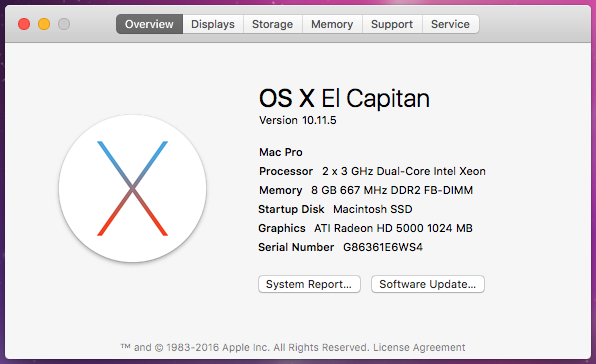Select the serial number G86361E6WS4
Screen dimensions: 596x364
coord(383,247)
